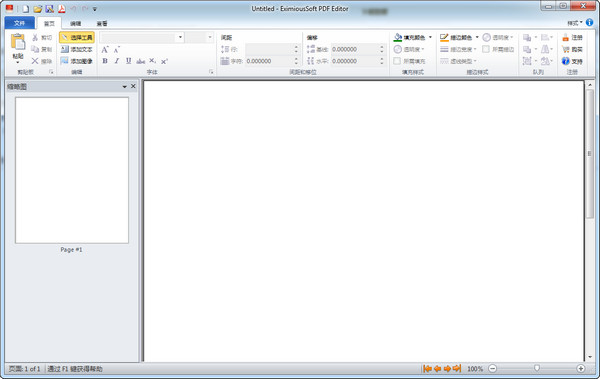Screen dimensions: 600x379
Task: Open the font group dialog launcher
Action: [x=211, y=72]
